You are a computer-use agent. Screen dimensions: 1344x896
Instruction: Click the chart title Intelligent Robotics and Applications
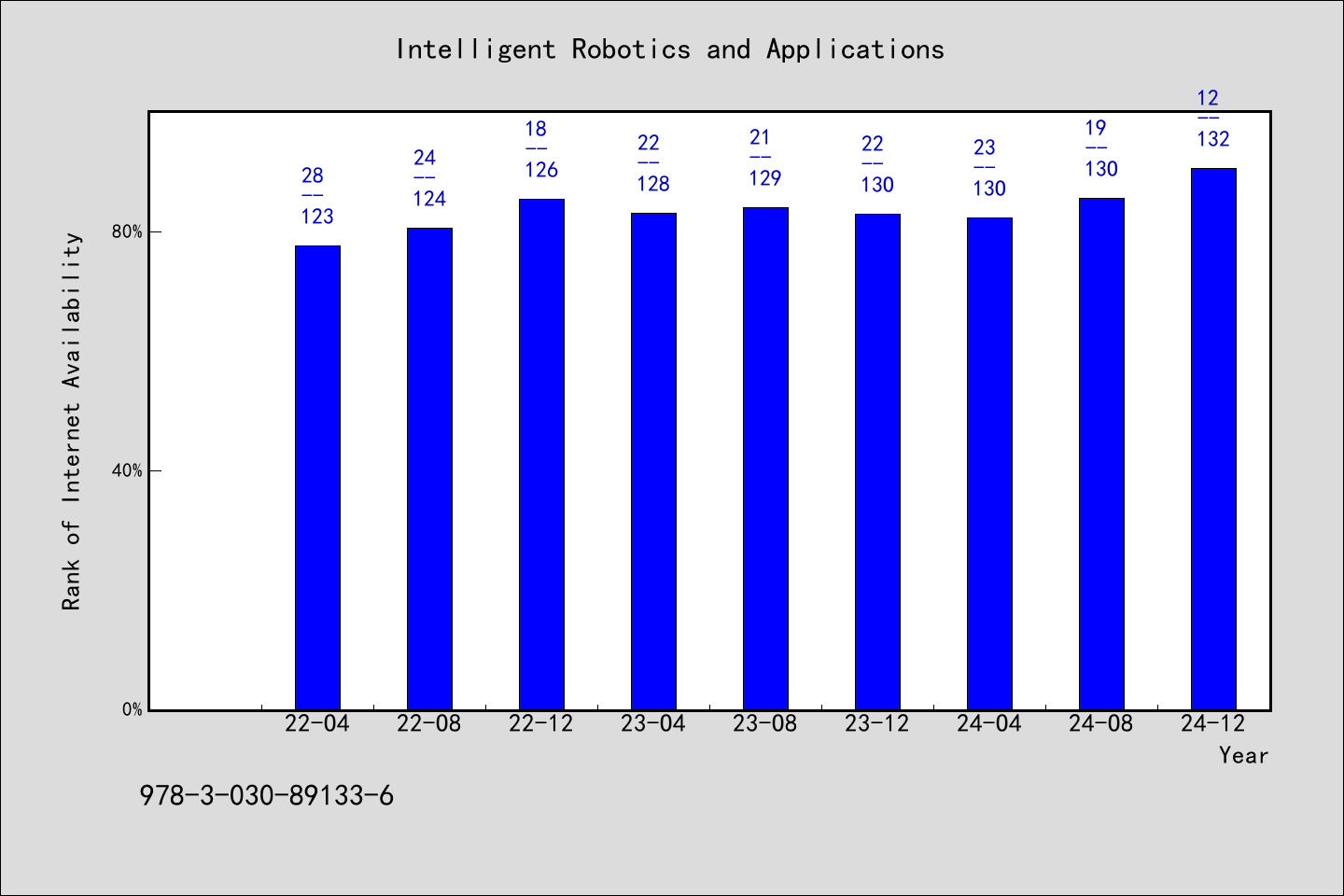670,49
